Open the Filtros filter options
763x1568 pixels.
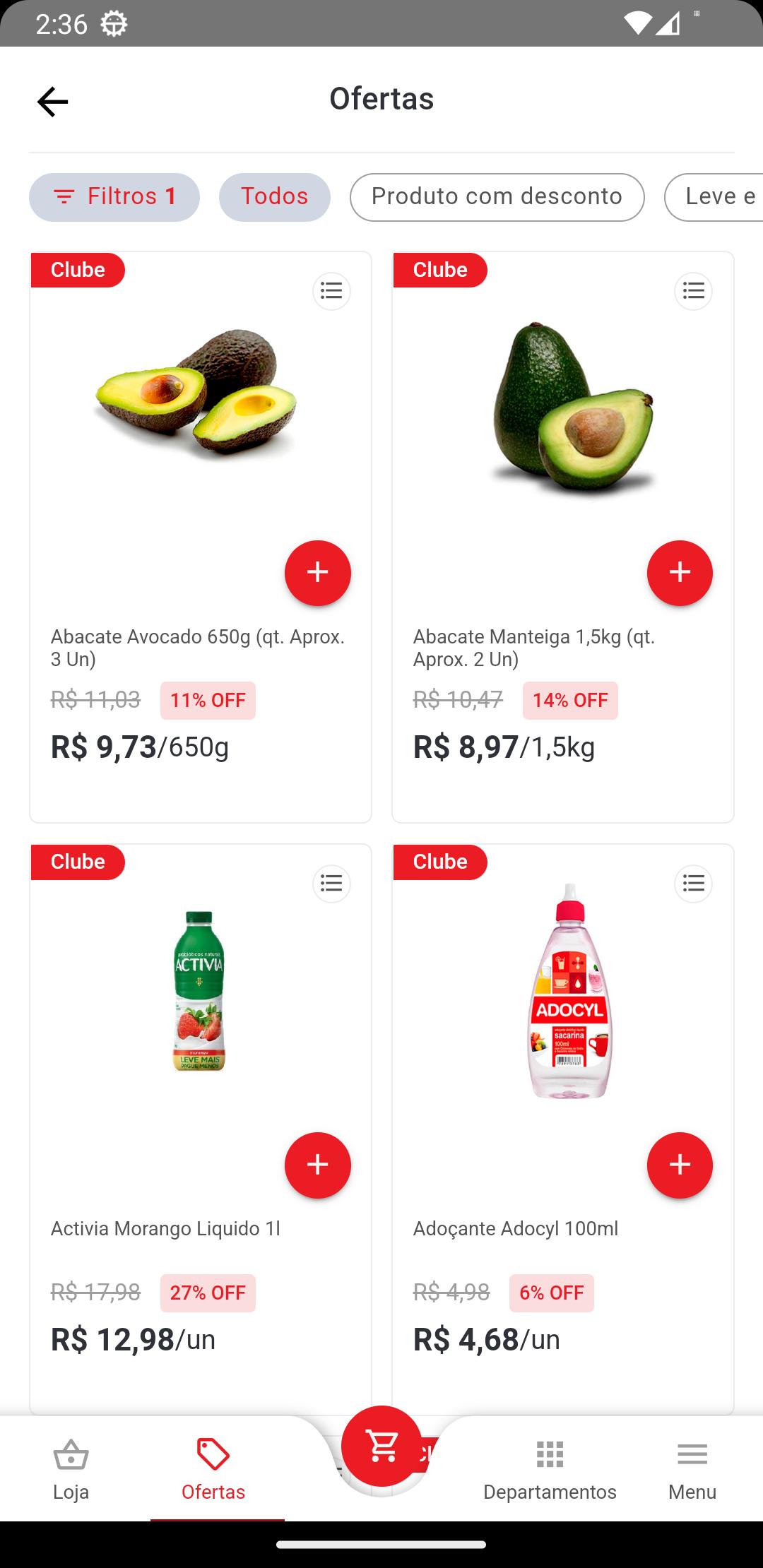(x=114, y=197)
